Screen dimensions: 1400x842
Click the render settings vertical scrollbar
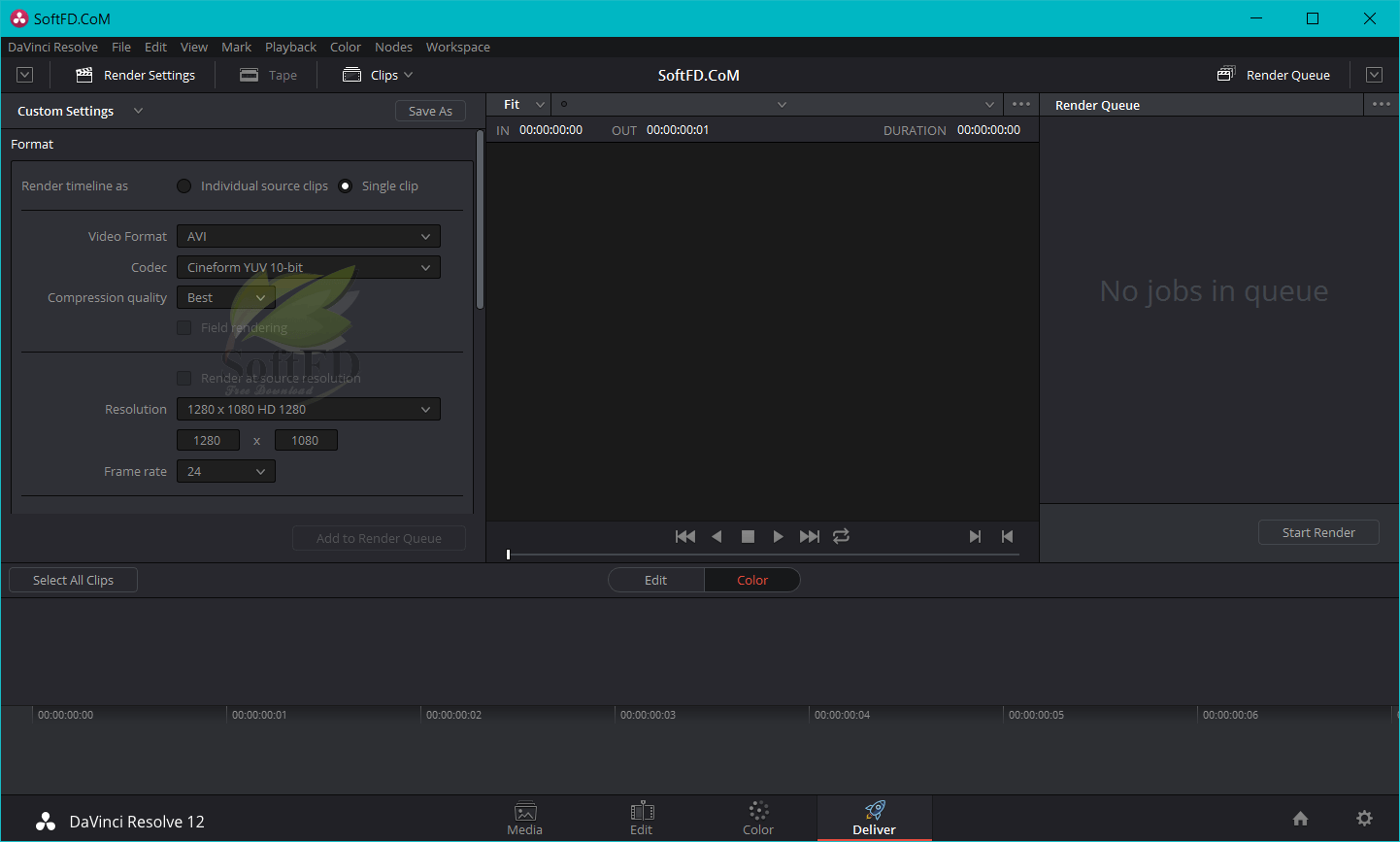pos(480,219)
